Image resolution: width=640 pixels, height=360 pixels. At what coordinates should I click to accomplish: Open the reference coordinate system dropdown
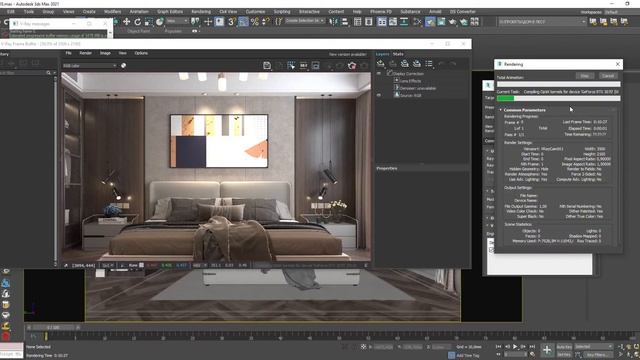pos(177,21)
